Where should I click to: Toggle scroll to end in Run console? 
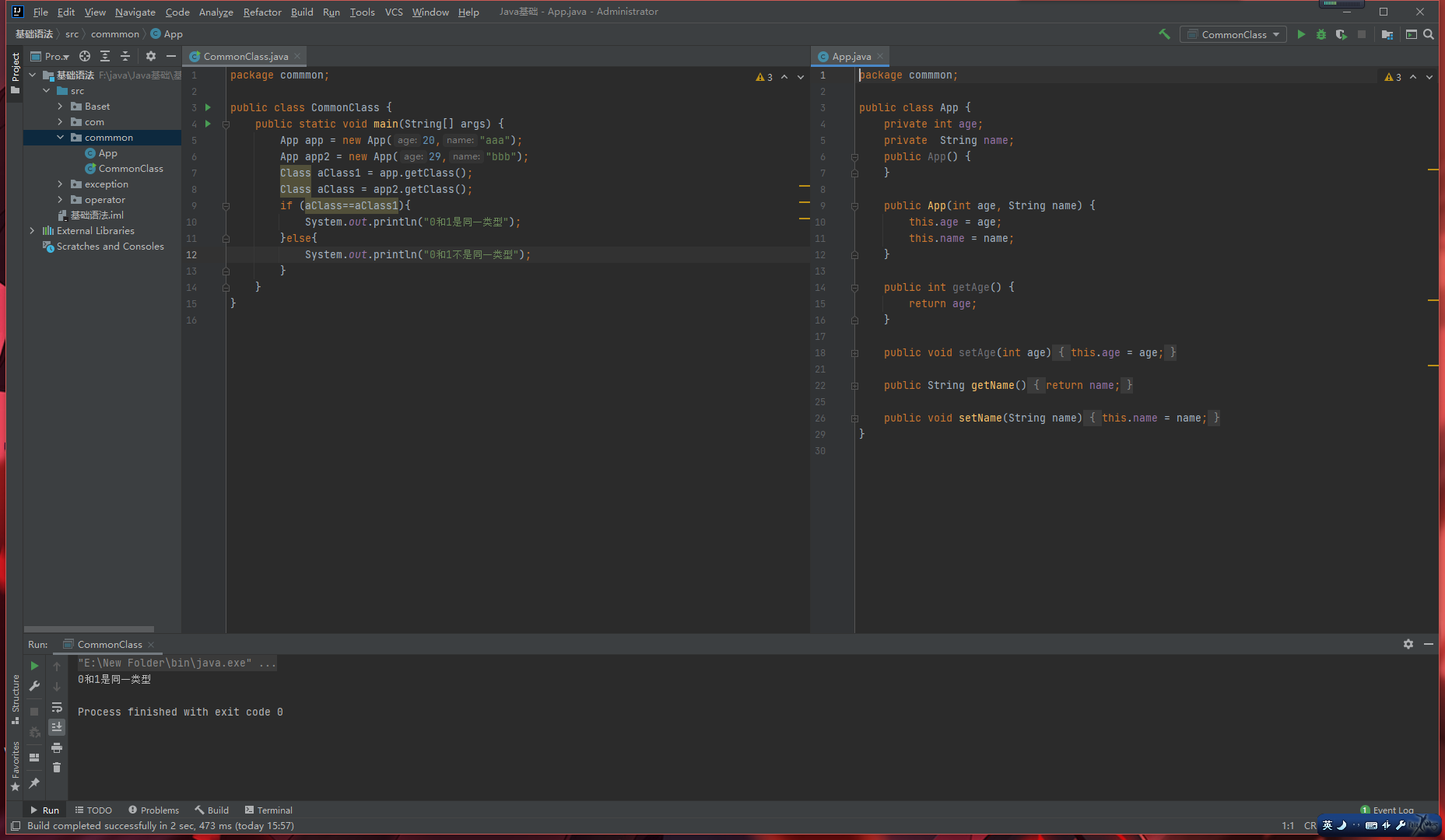[57, 727]
